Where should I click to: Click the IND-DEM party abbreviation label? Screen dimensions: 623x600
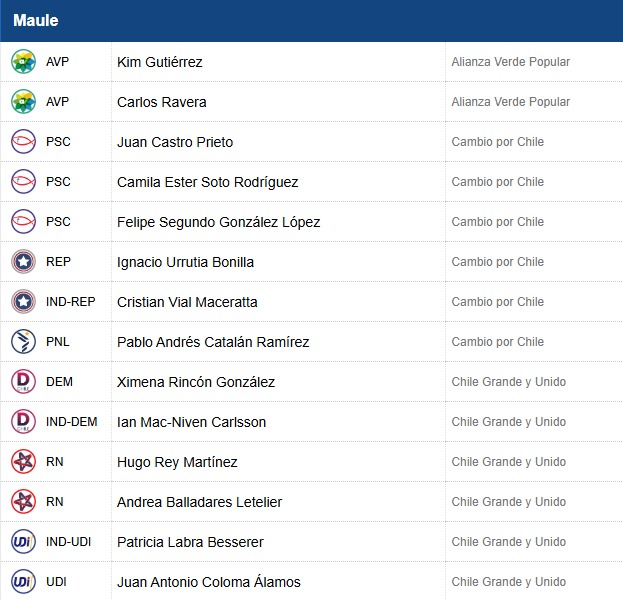click(x=72, y=422)
